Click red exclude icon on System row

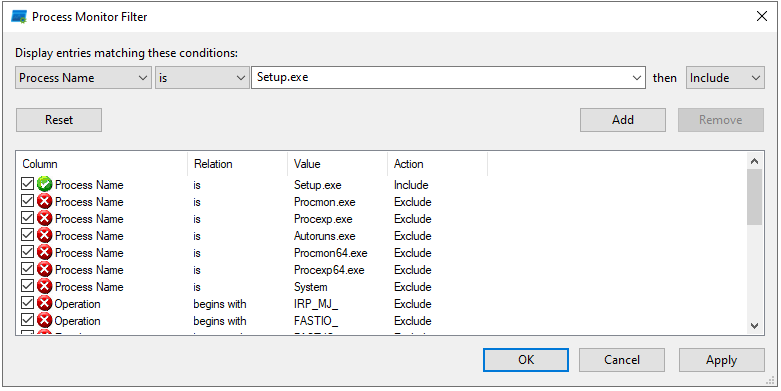(44, 286)
